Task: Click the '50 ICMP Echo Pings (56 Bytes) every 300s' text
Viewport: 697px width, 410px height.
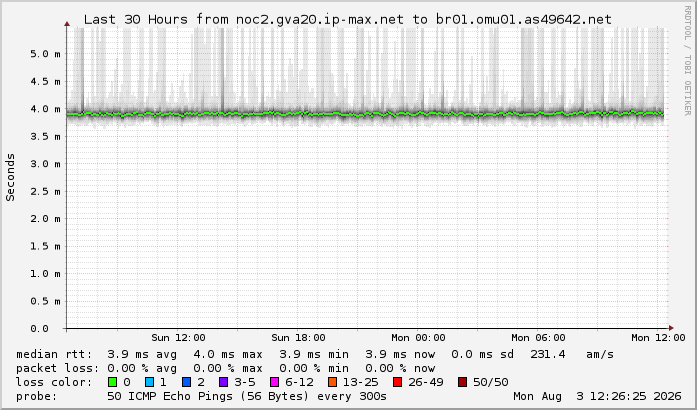Action: point(247,396)
